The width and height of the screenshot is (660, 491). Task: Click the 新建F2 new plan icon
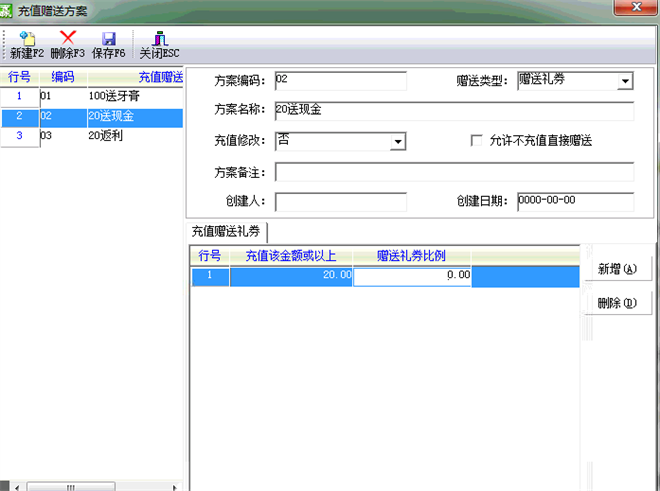[28, 38]
